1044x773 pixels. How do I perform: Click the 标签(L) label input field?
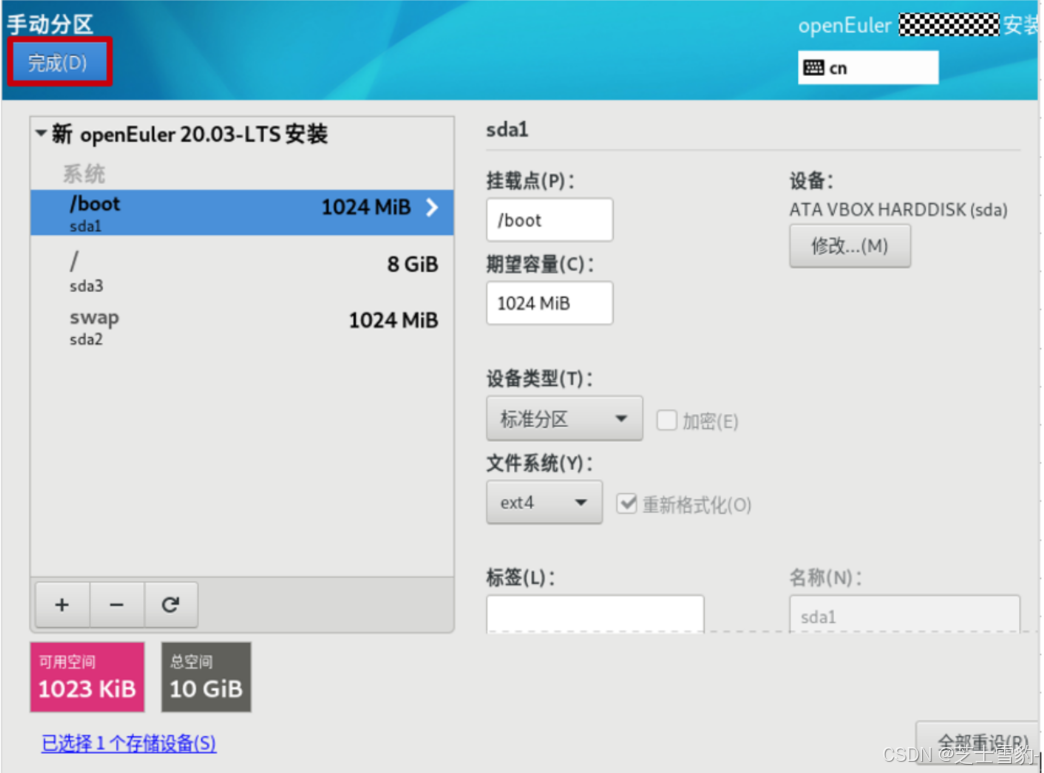(x=595, y=614)
